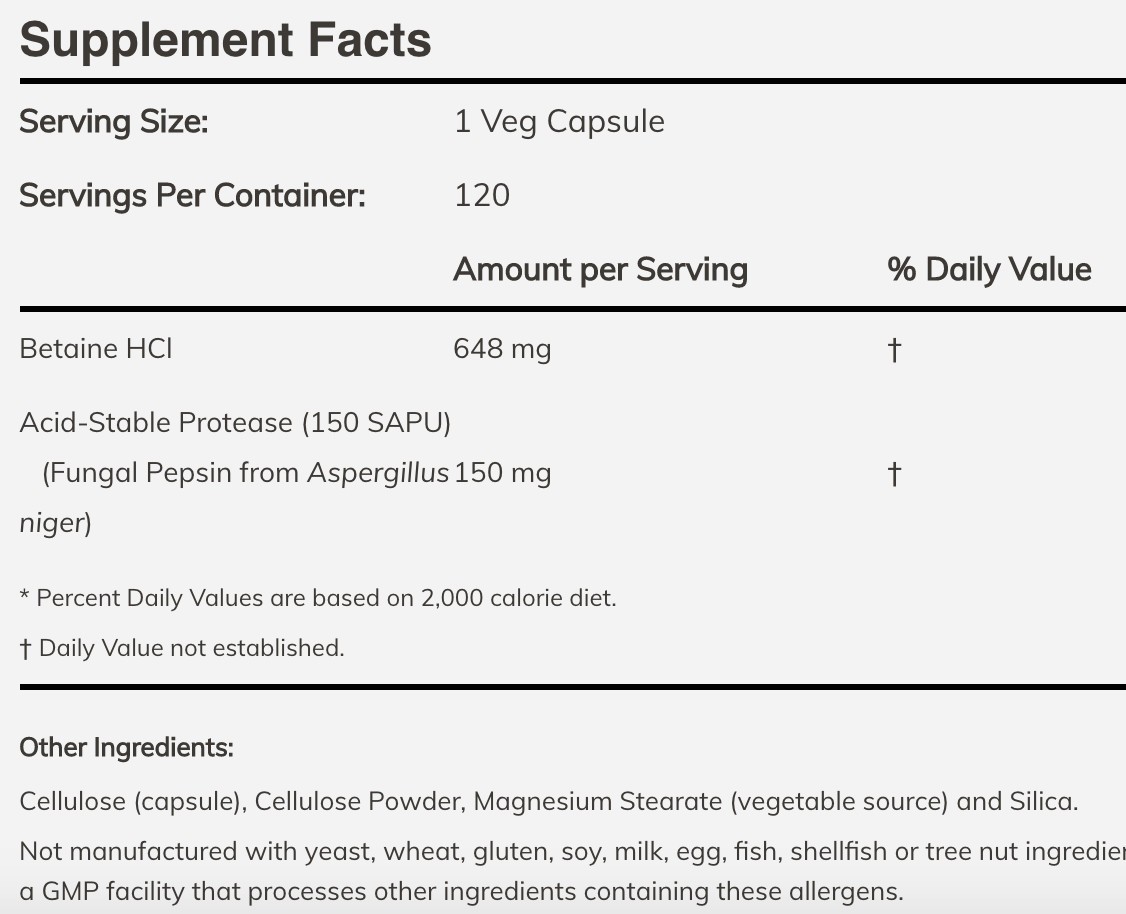Click the Acid-Stable Protease (150 SAPU) text
The image size is (1126, 914).
(235, 423)
